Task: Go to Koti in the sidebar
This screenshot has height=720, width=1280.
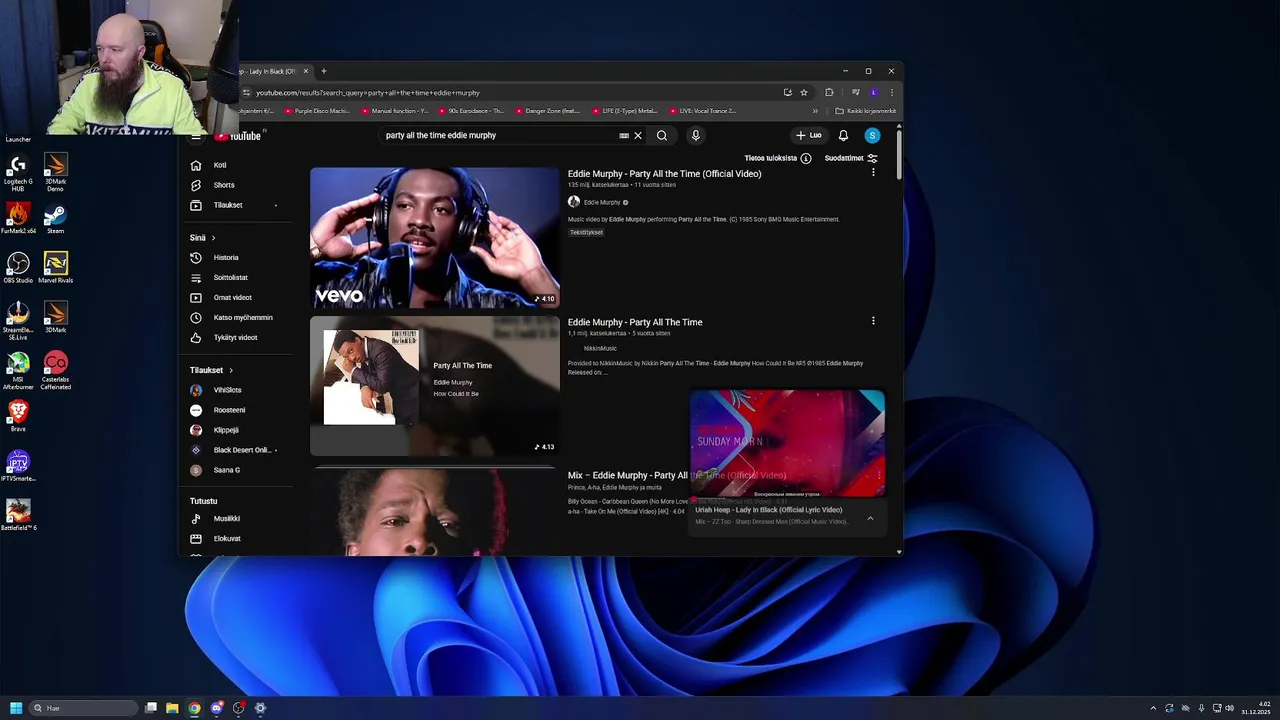Action: (237, 165)
